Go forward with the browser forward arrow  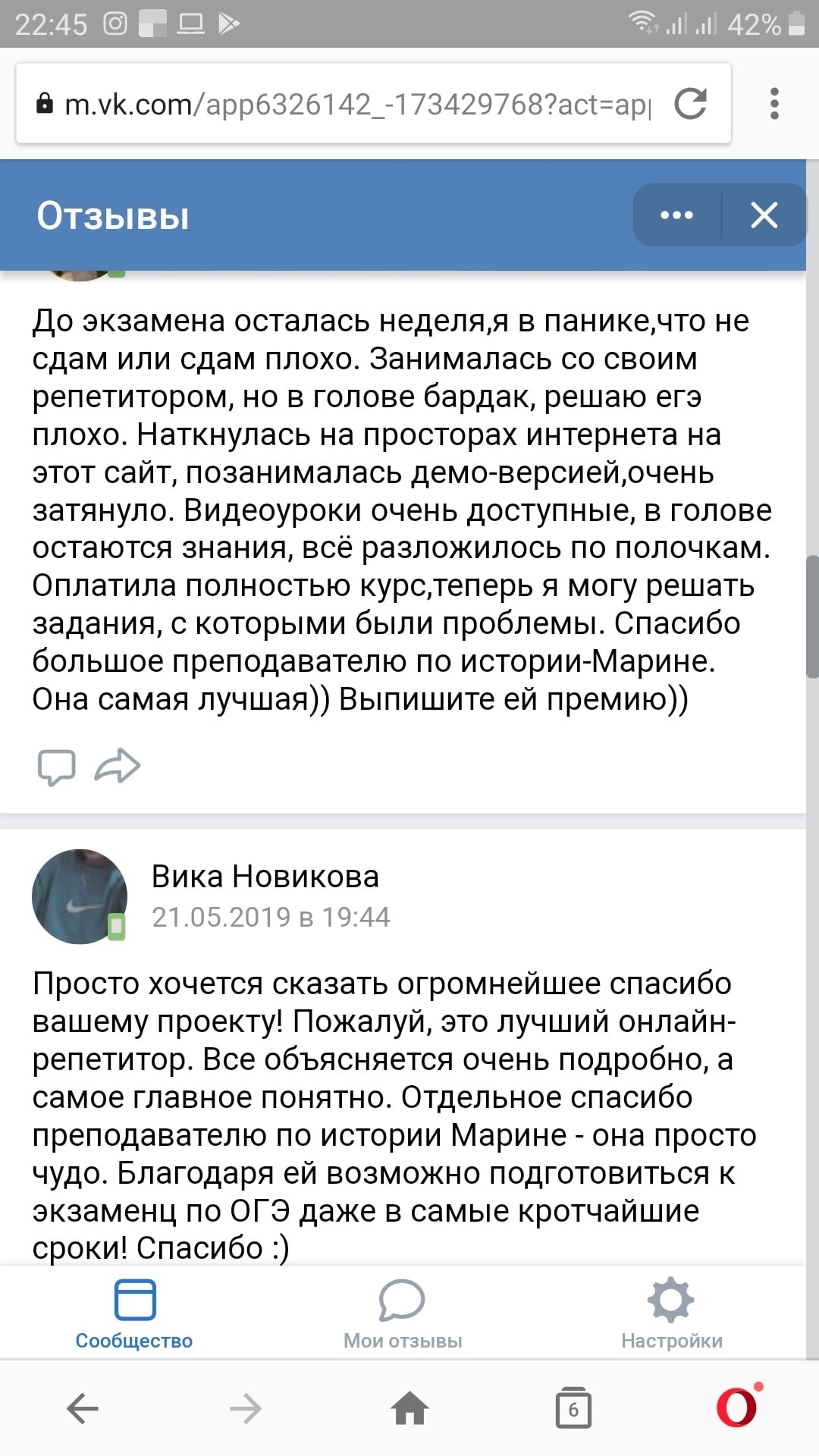coord(245,1409)
